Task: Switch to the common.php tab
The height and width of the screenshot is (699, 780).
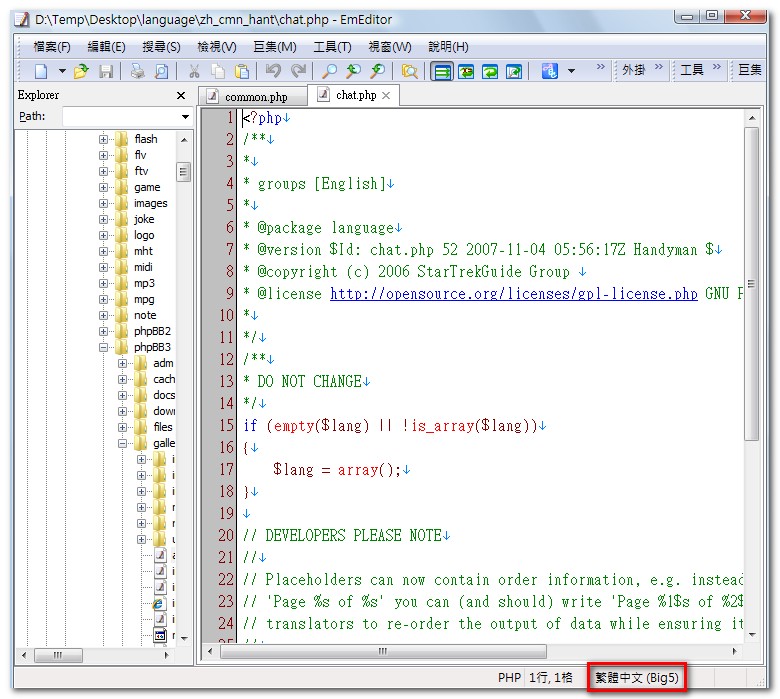Action: click(253, 97)
